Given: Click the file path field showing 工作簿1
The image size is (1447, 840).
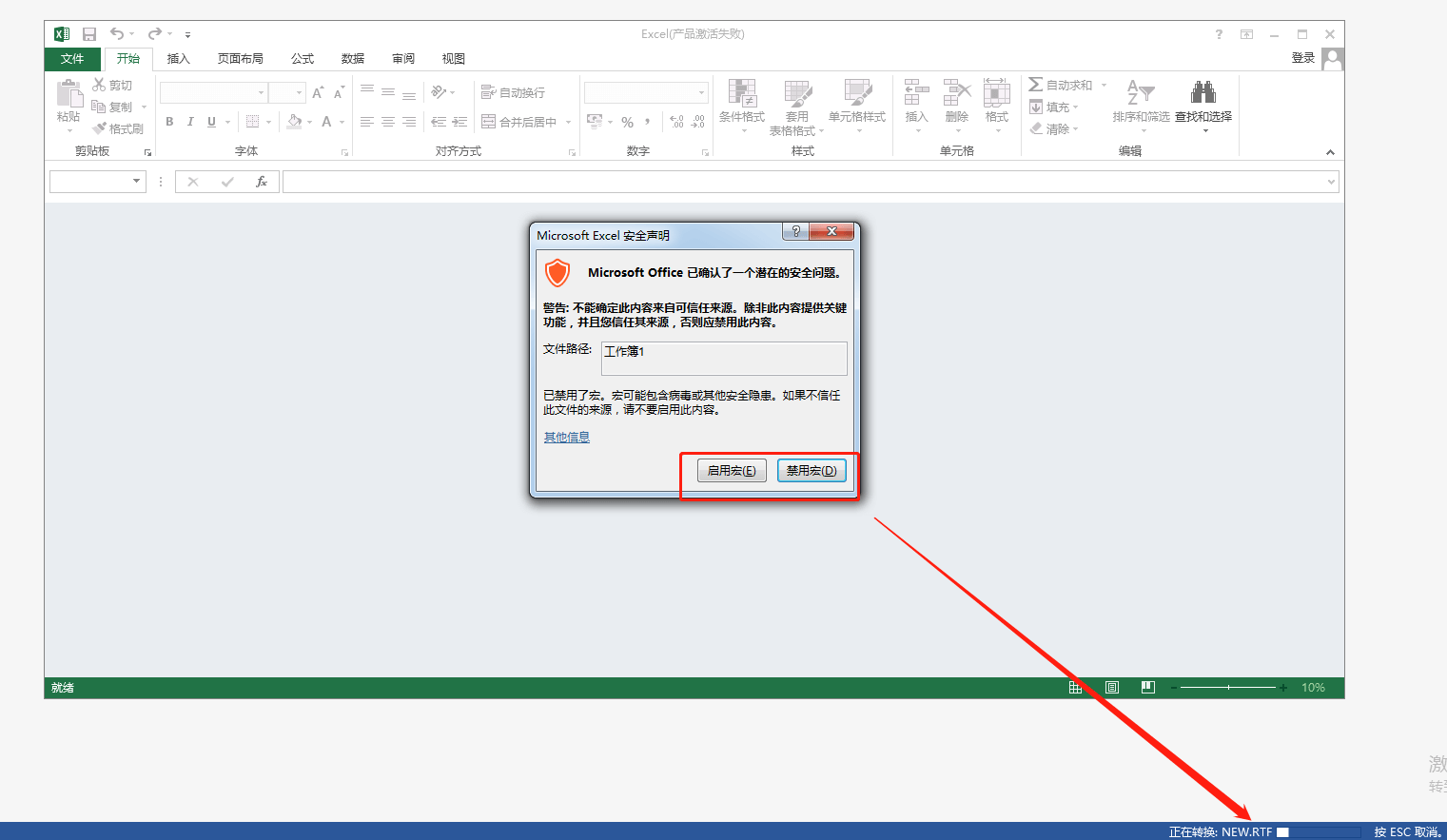Looking at the screenshot, I should tap(724, 359).
